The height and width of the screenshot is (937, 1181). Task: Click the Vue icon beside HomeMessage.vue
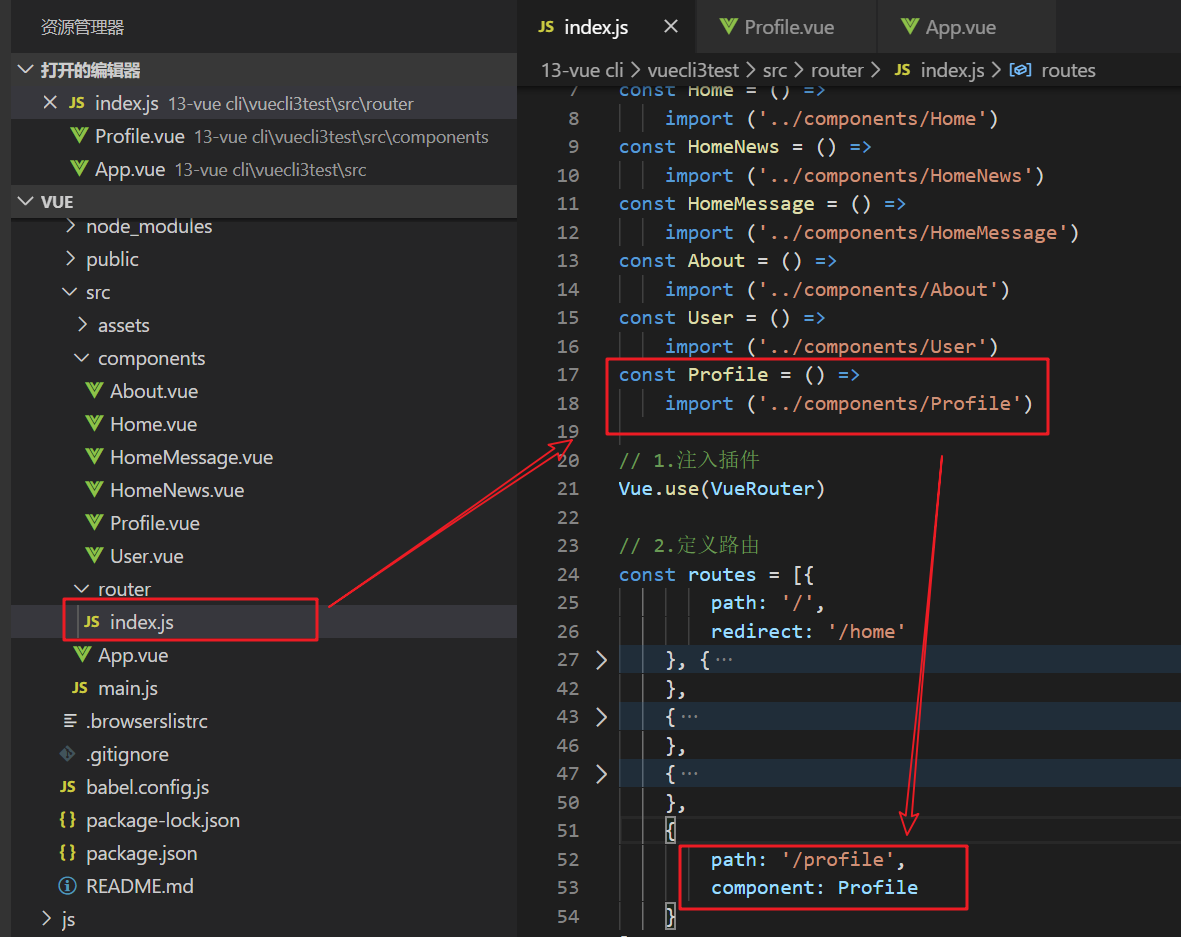point(94,457)
